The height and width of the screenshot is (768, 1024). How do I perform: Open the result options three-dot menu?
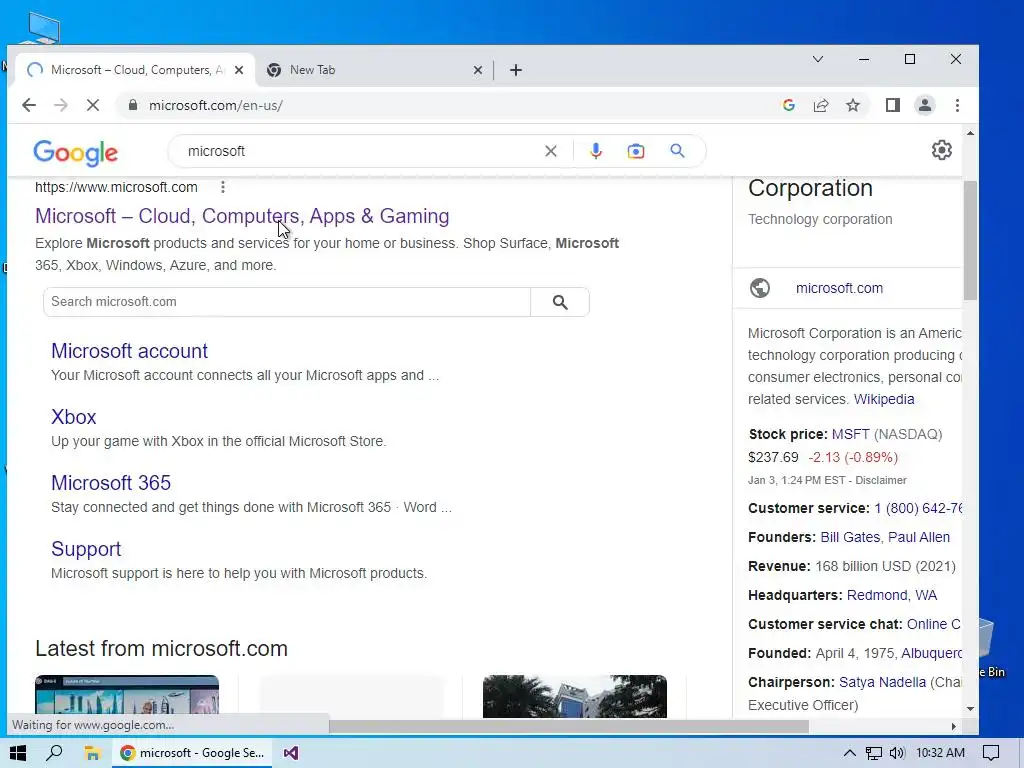[x=223, y=187]
